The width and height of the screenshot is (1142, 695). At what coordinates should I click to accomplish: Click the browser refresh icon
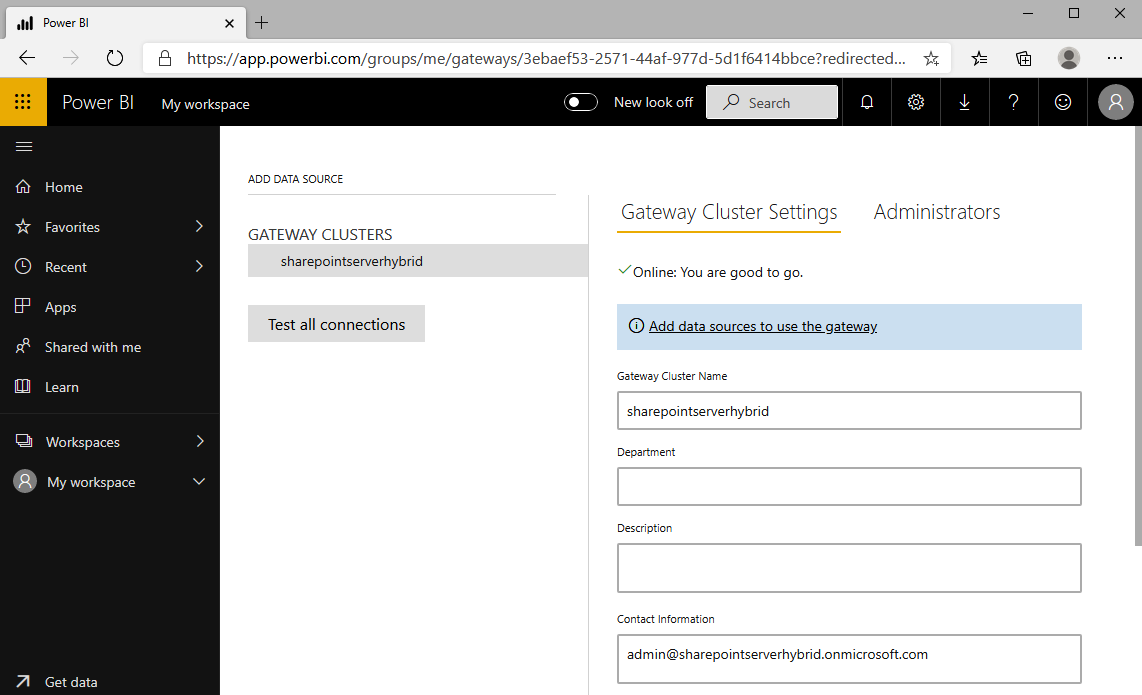tap(114, 58)
